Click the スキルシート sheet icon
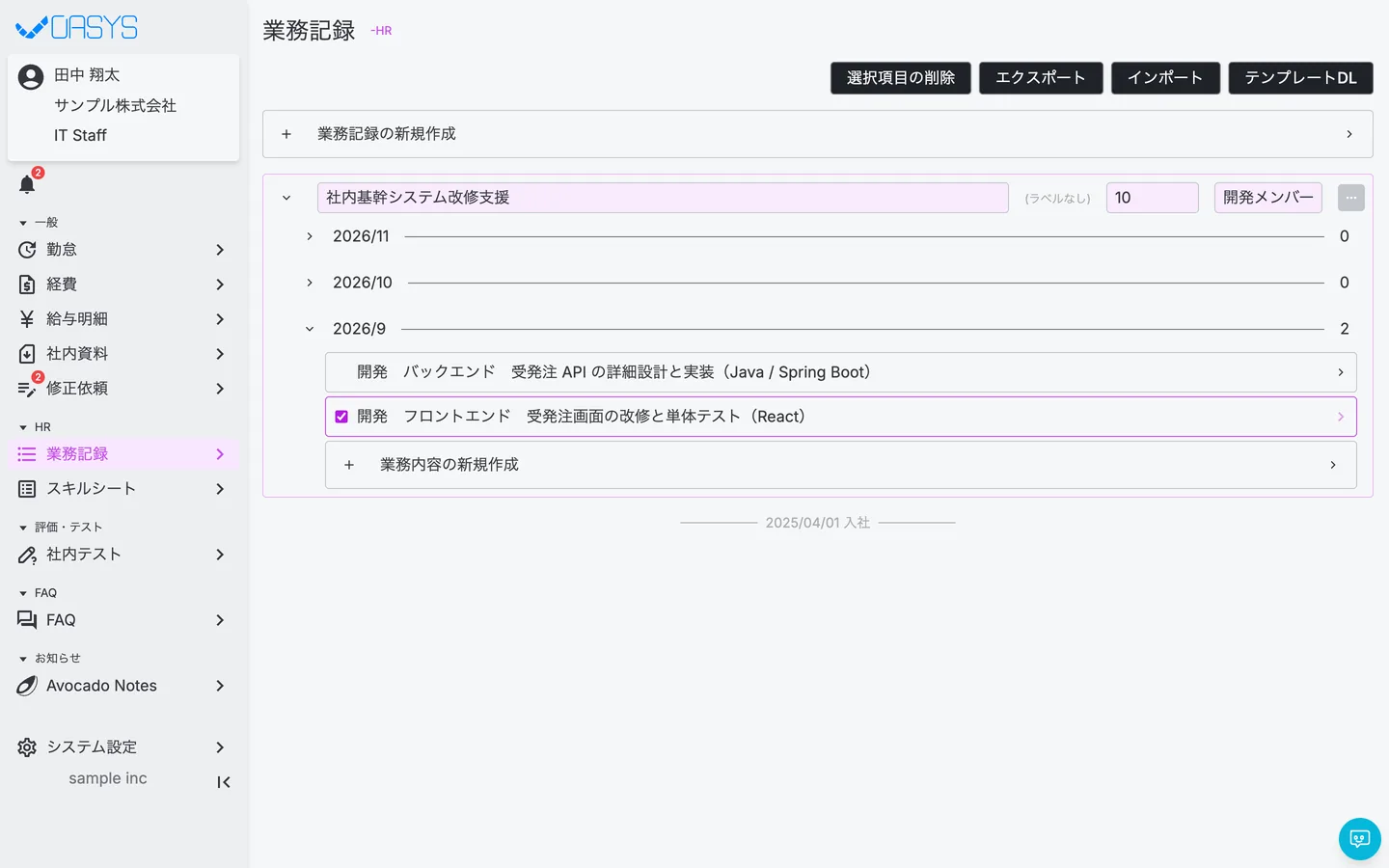This screenshot has width=1389, height=868. (x=27, y=489)
